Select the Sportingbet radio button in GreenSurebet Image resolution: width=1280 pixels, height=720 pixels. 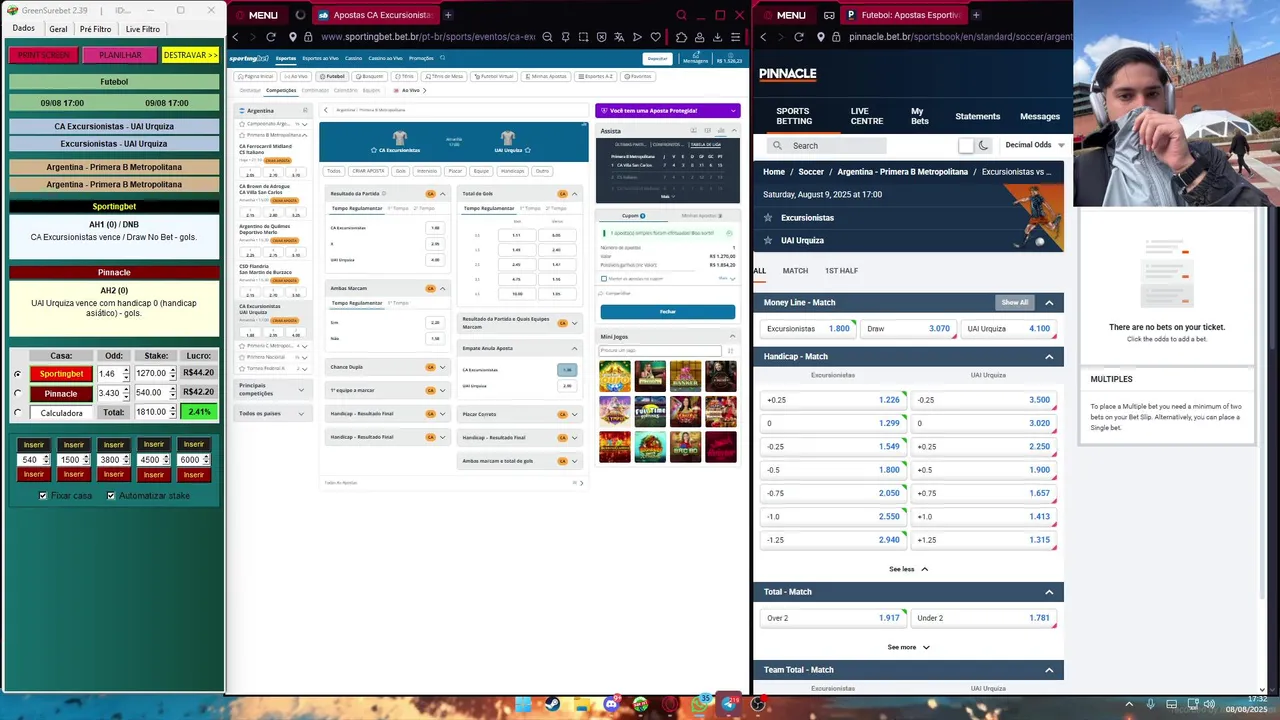click(x=17, y=374)
